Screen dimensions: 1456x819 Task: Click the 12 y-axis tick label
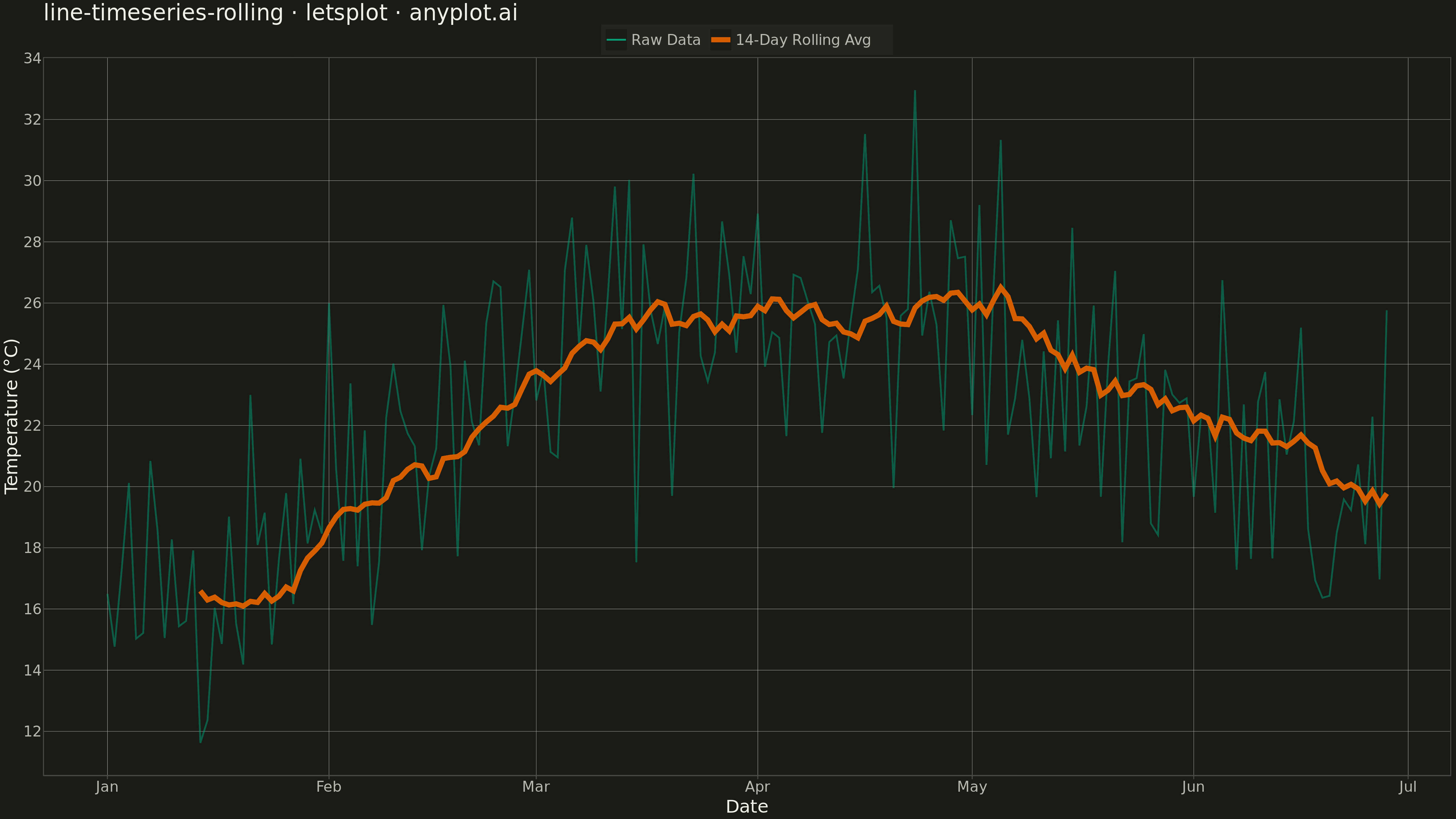pyautogui.click(x=32, y=731)
